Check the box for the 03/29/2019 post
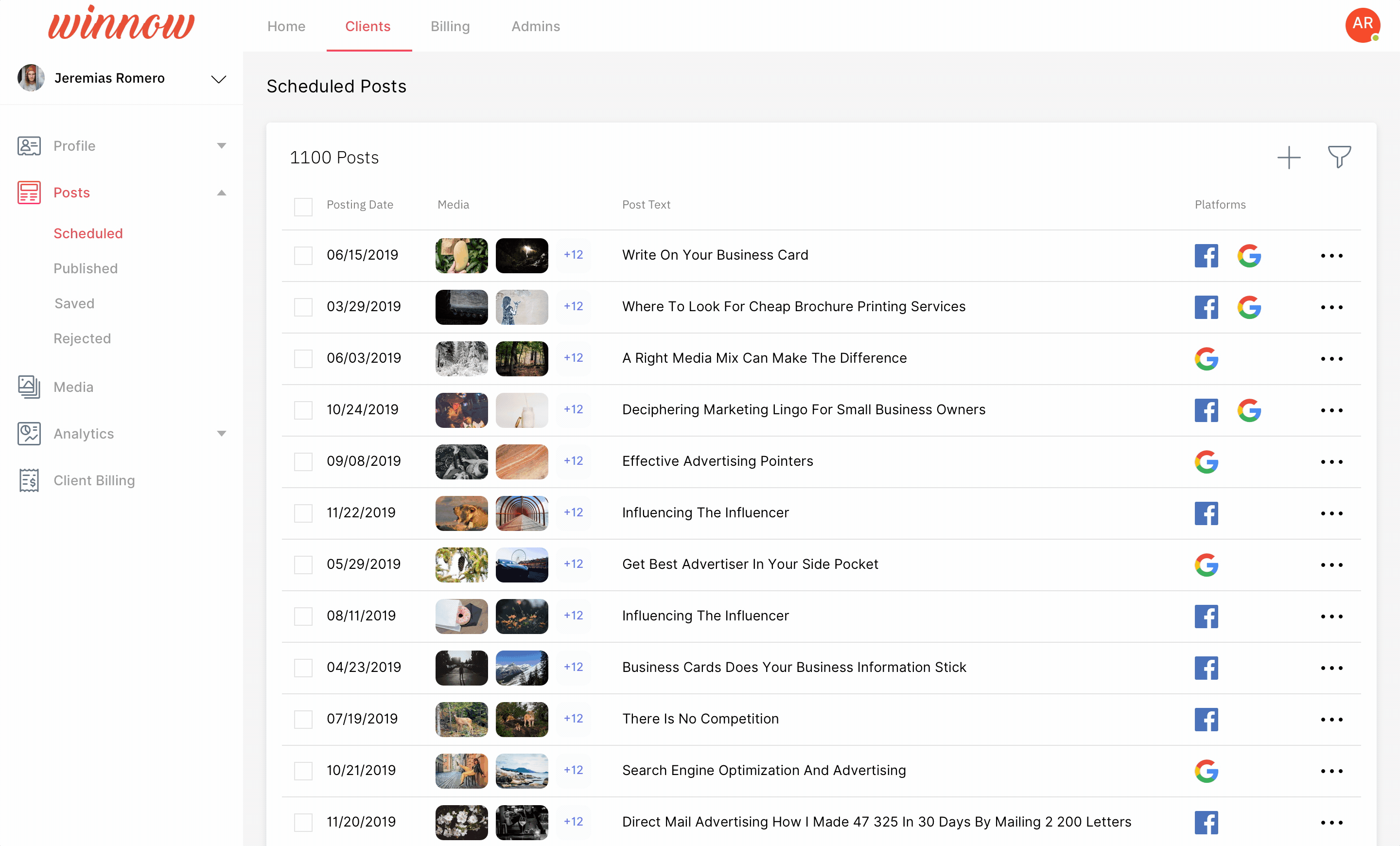 coord(303,307)
